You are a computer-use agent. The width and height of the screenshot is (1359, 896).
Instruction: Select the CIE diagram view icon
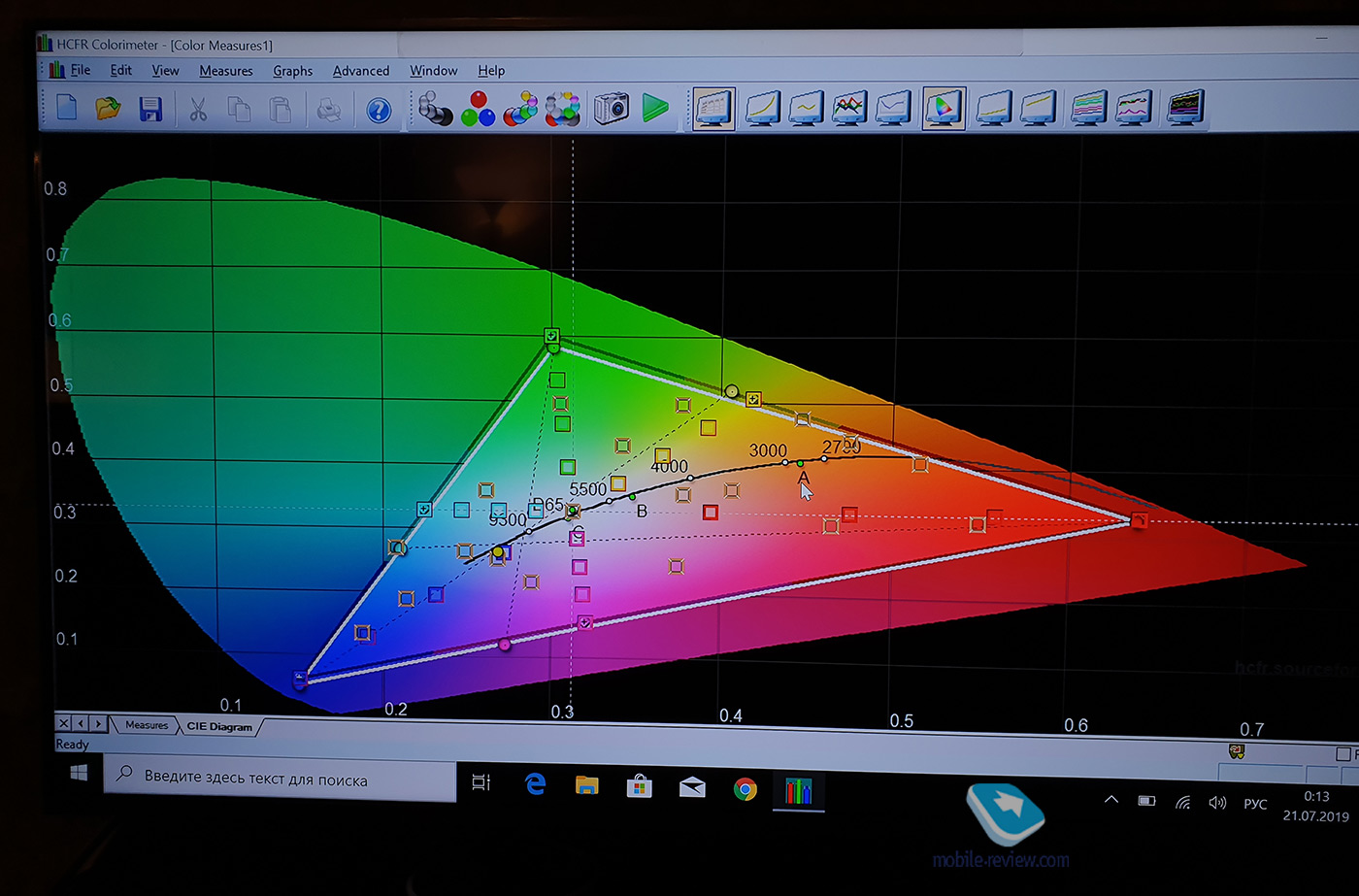[x=944, y=108]
